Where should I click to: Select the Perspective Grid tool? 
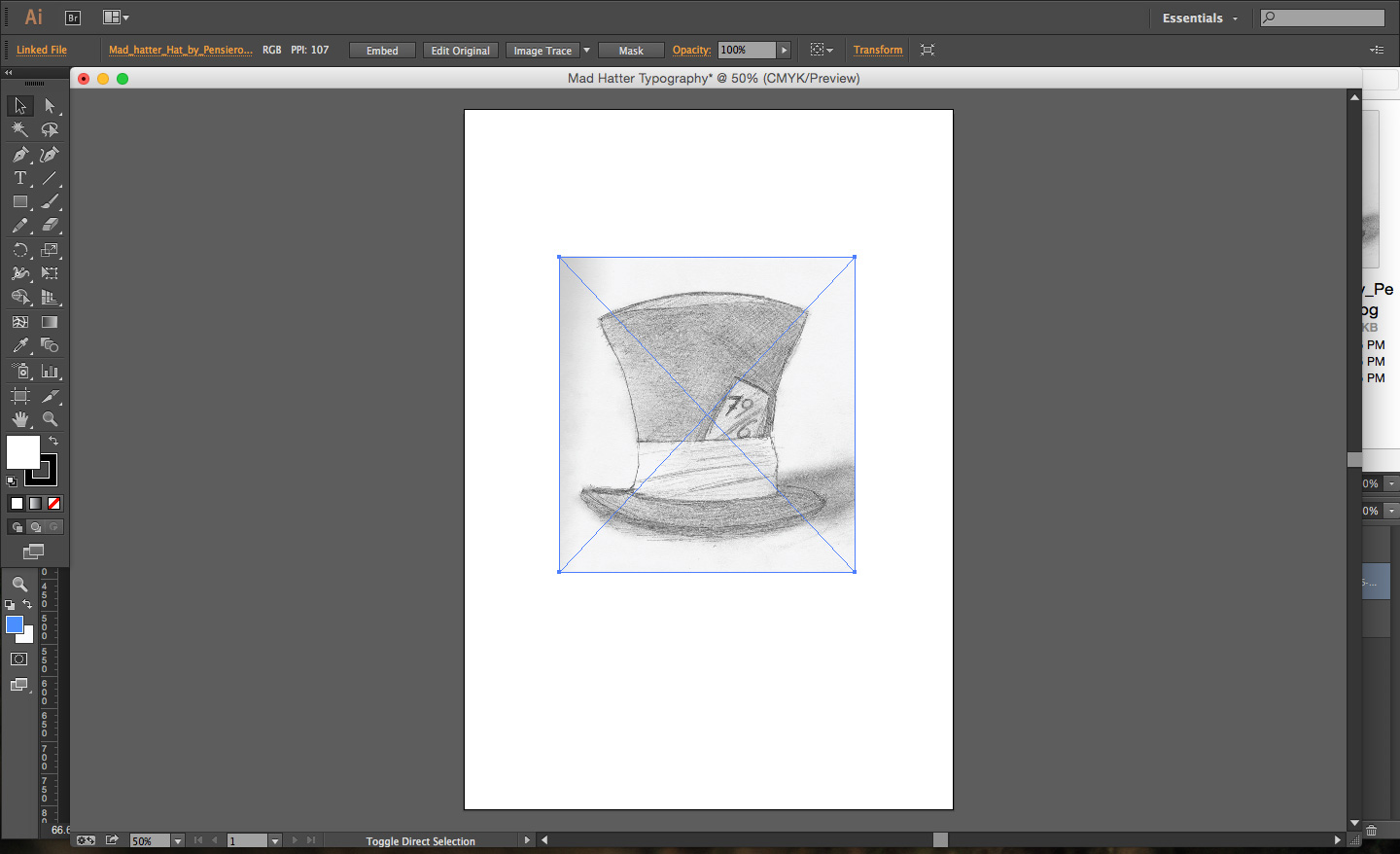pyautogui.click(x=50, y=298)
